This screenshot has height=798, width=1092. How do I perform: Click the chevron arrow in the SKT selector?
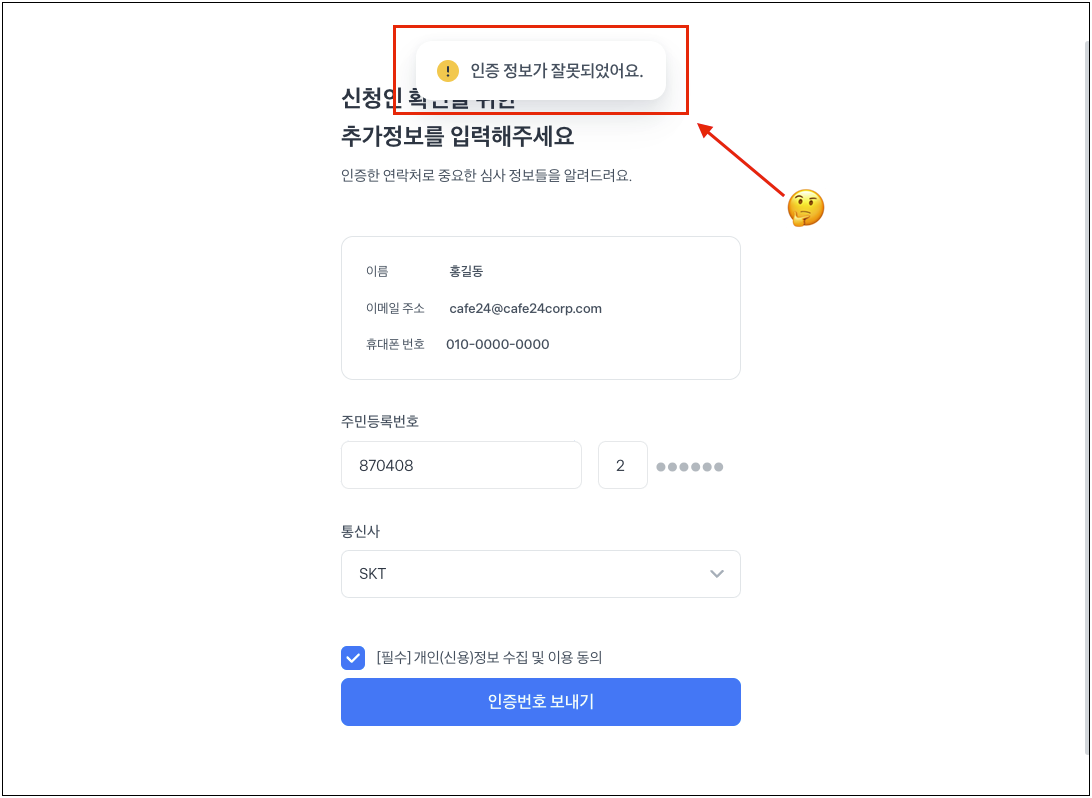(717, 574)
